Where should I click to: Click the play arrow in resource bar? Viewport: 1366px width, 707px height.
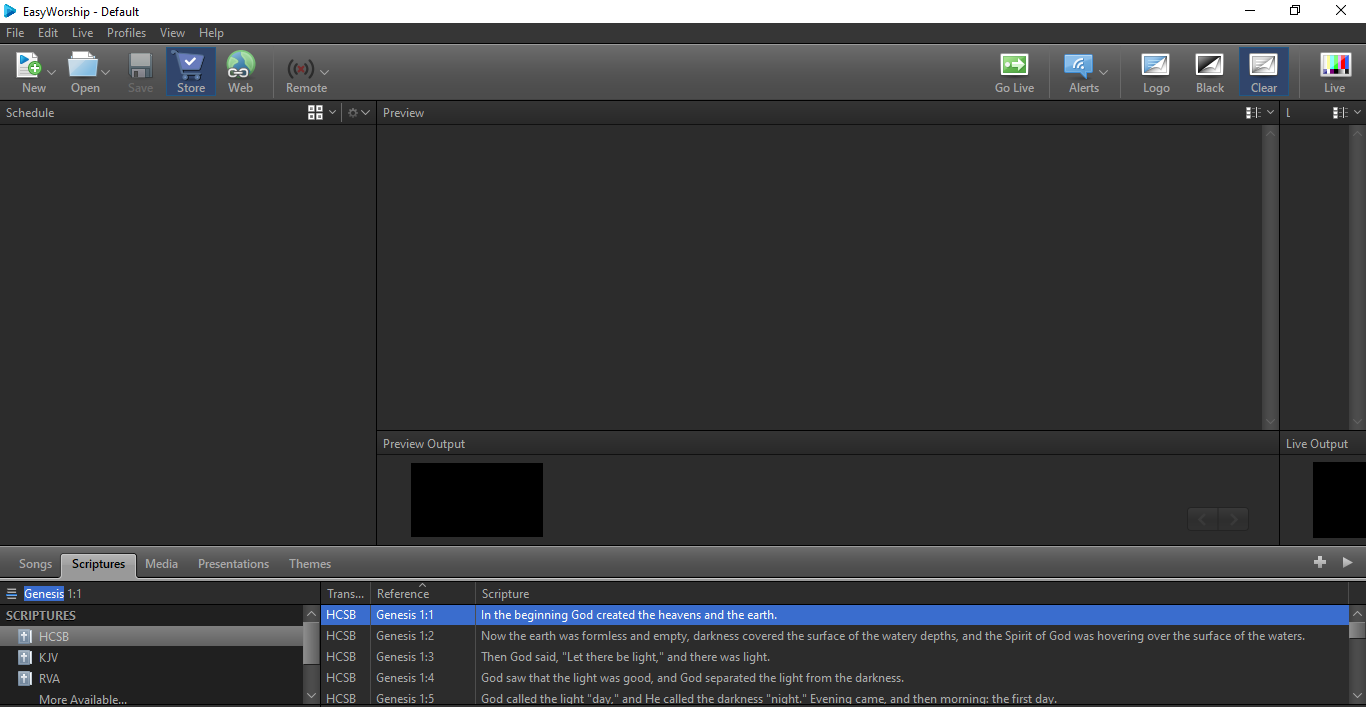click(x=1348, y=562)
